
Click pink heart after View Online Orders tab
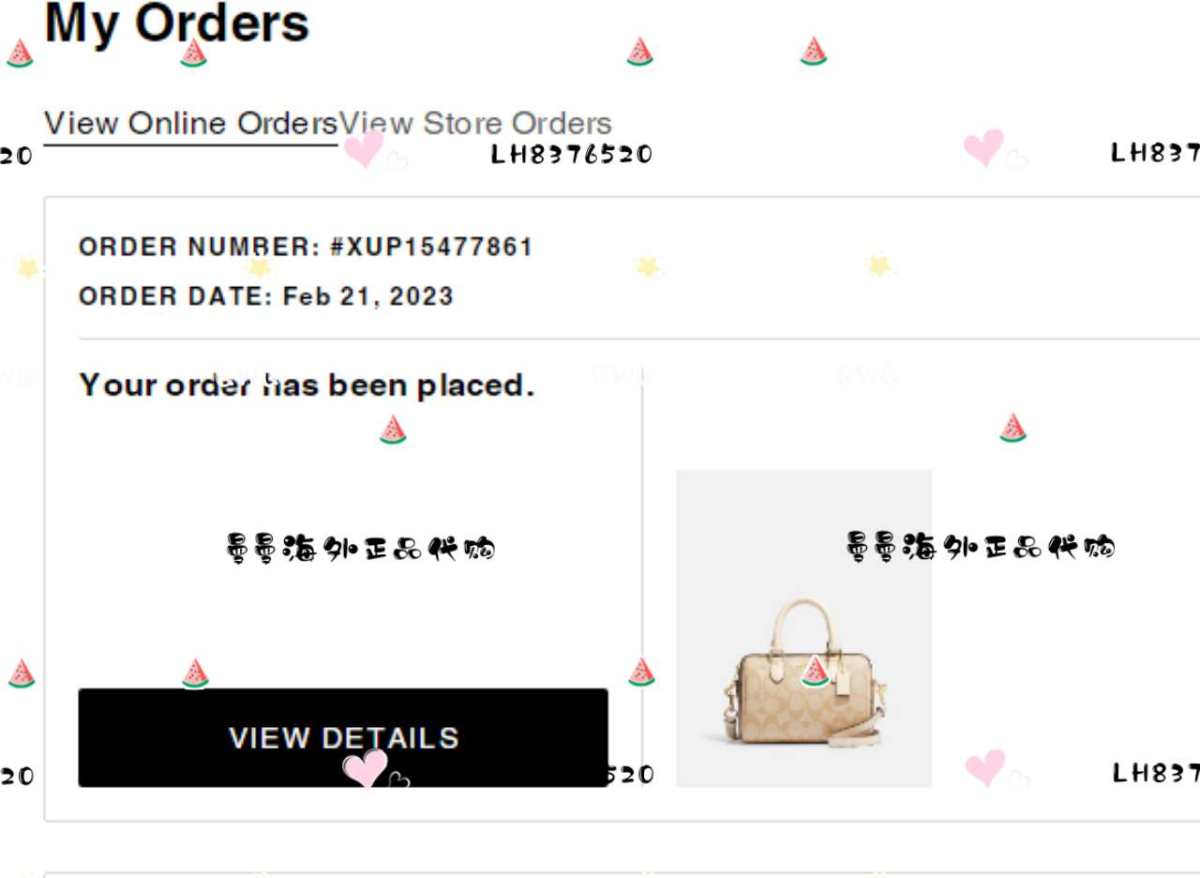[x=364, y=149]
